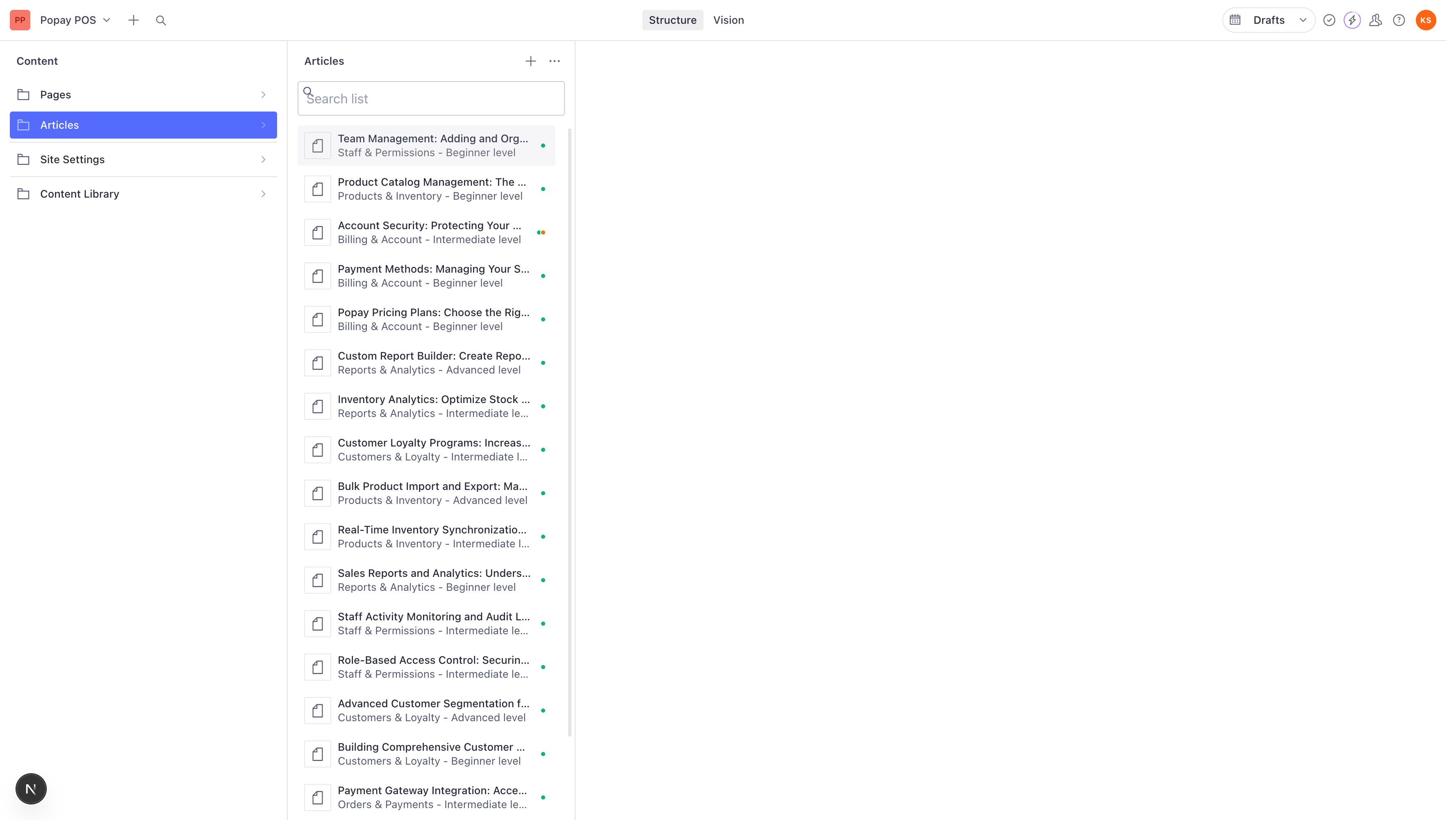Open global search magnifier icon

[161, 20]
